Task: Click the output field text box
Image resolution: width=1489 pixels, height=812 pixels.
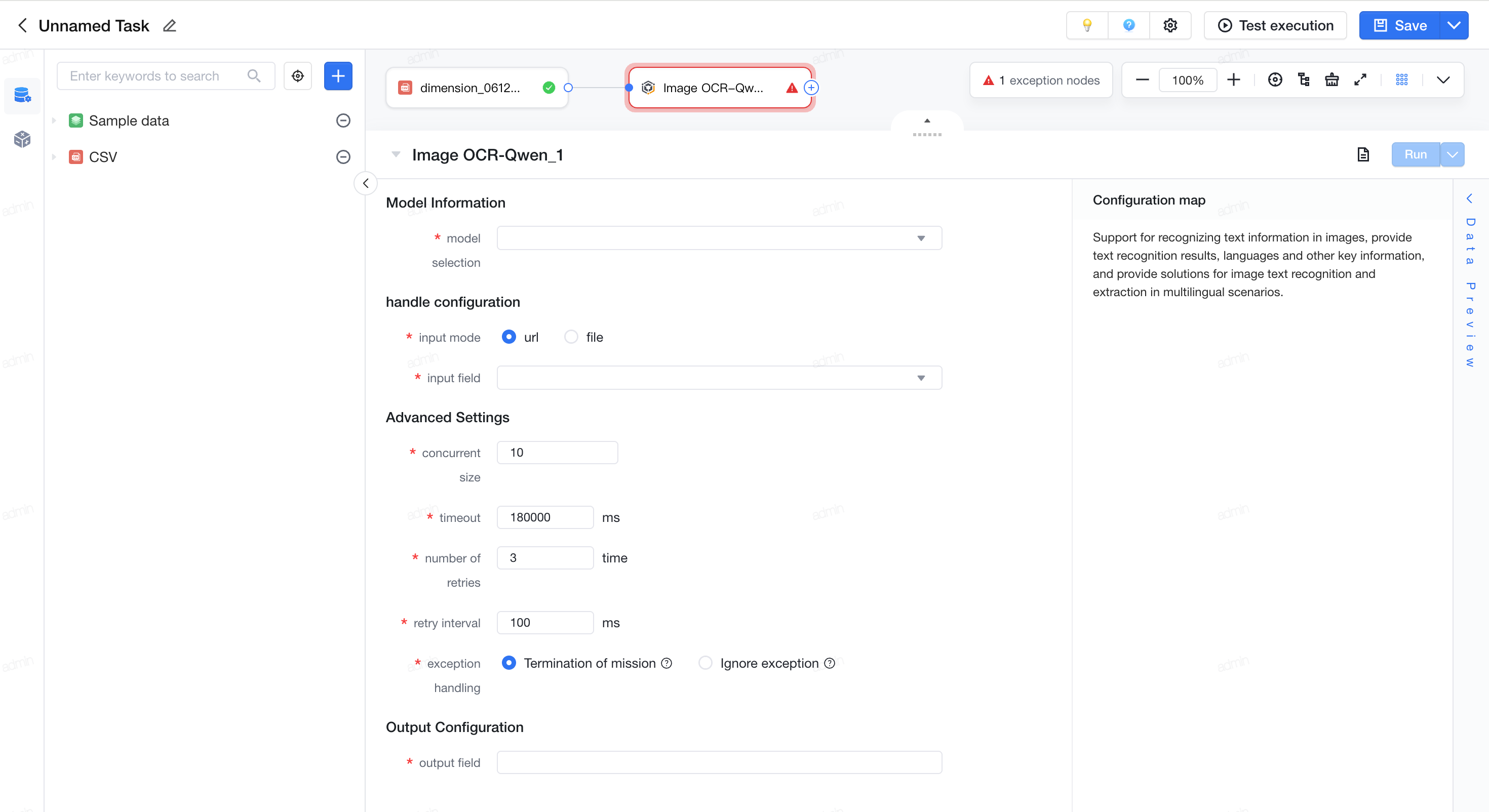Action: (x=719, y=762)
